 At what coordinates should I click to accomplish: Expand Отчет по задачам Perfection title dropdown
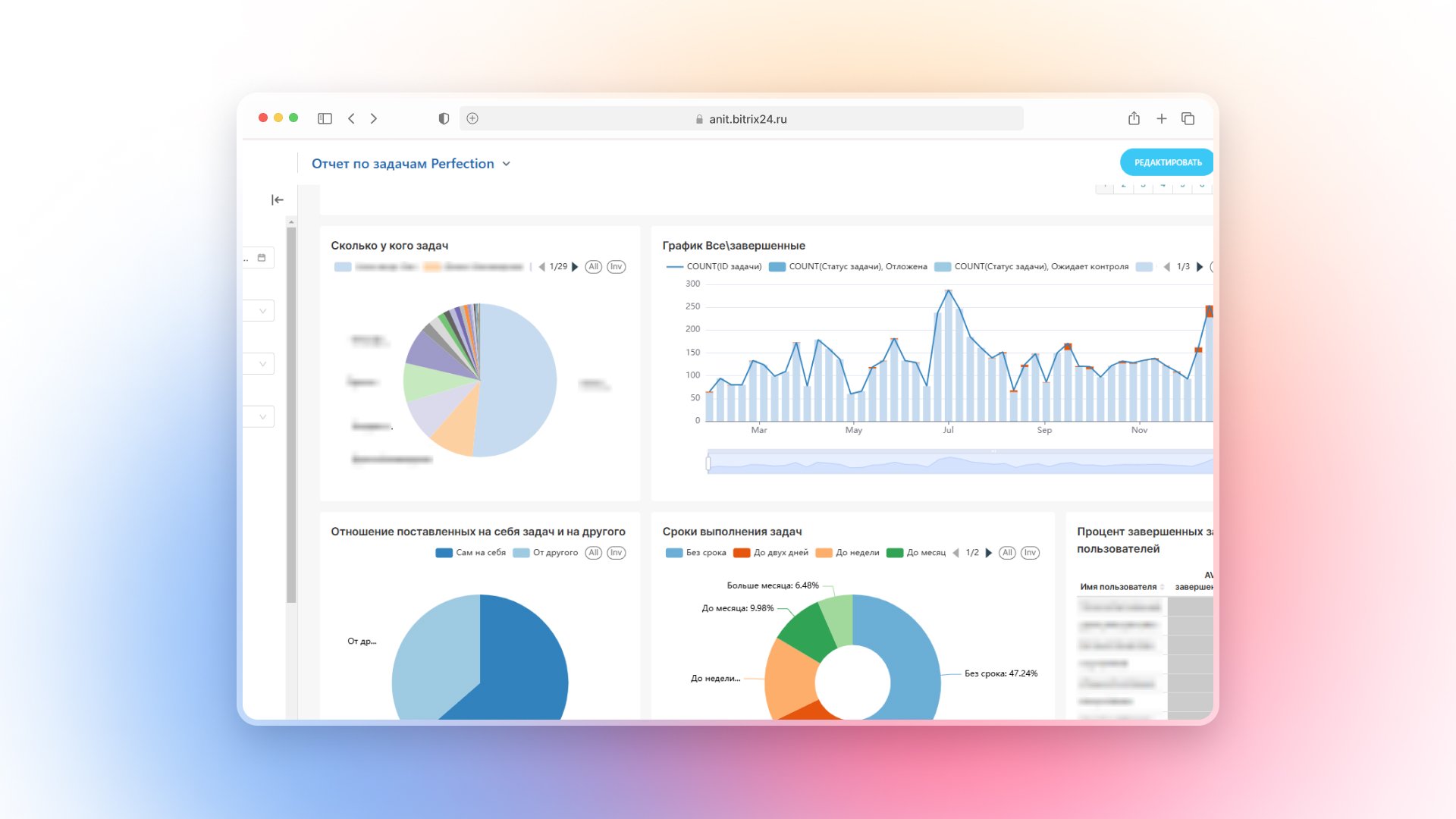[x=507, y=164]
